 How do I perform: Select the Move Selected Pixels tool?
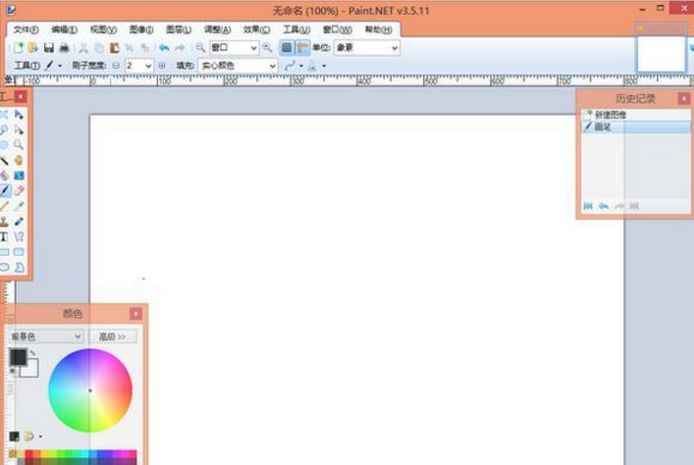click(19, 115)
